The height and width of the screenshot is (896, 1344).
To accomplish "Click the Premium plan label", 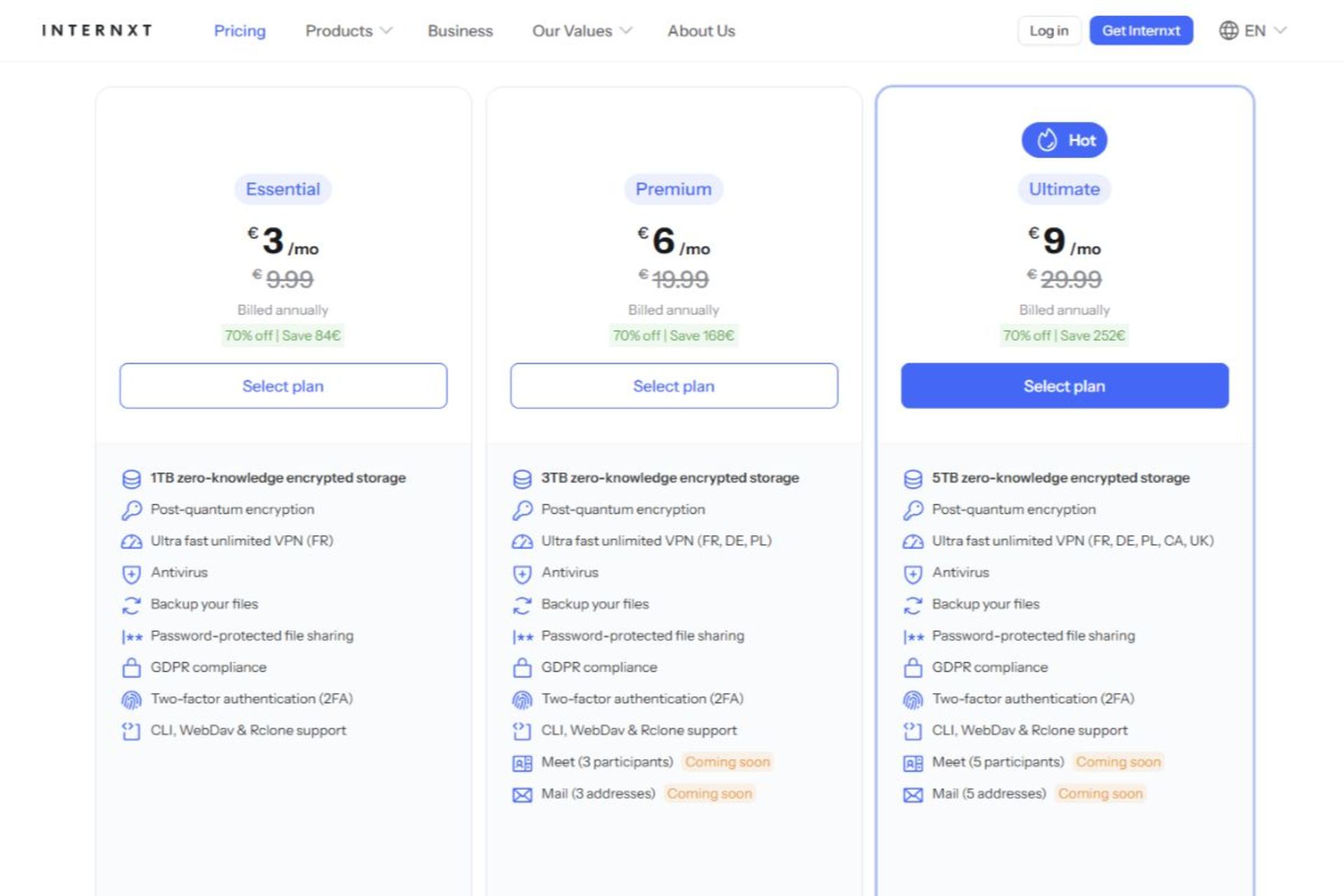I will point(673,189).
